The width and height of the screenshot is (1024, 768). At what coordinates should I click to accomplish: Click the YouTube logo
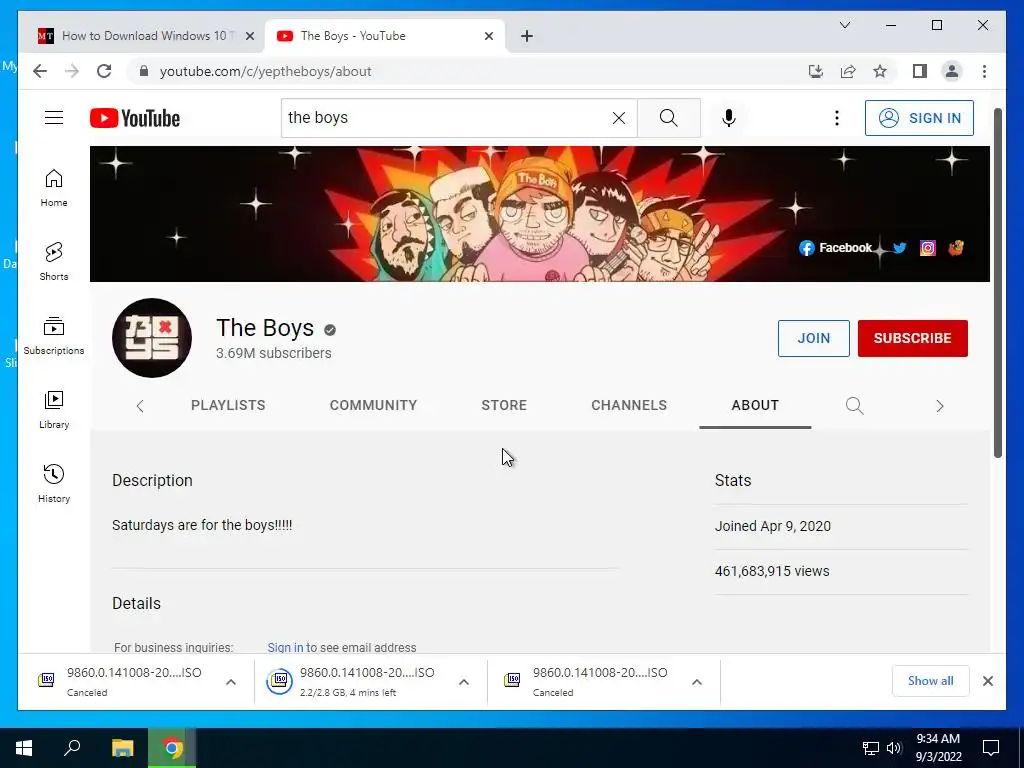pyautogui.click(x=135, y=118)
